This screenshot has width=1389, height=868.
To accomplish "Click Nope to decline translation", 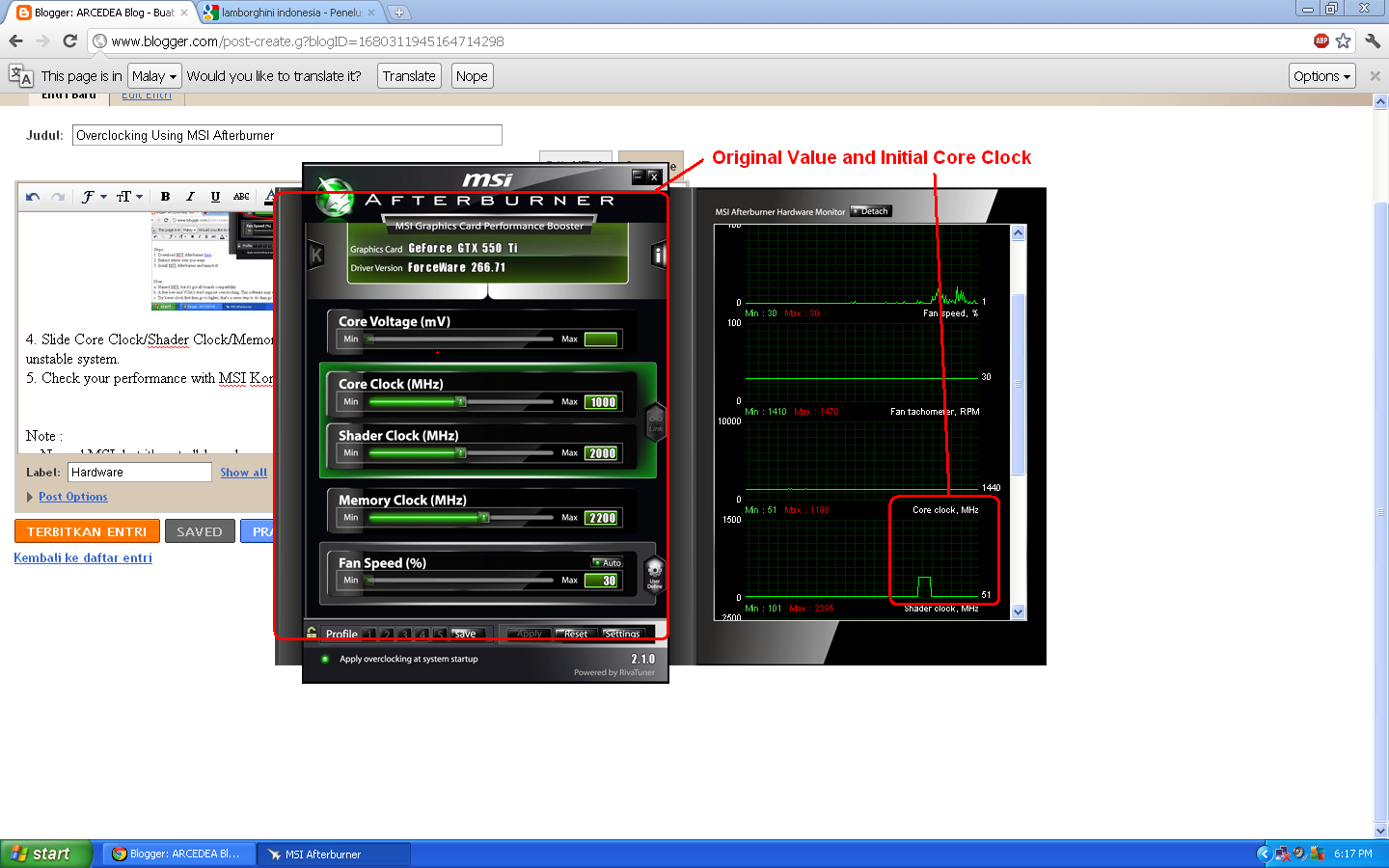I will click(472, 76).
